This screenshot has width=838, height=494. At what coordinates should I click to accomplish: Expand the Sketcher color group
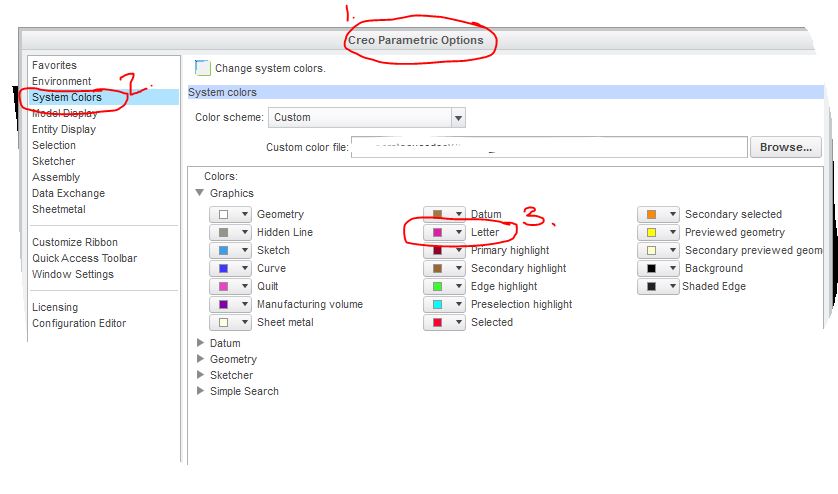tap(200, 375)
